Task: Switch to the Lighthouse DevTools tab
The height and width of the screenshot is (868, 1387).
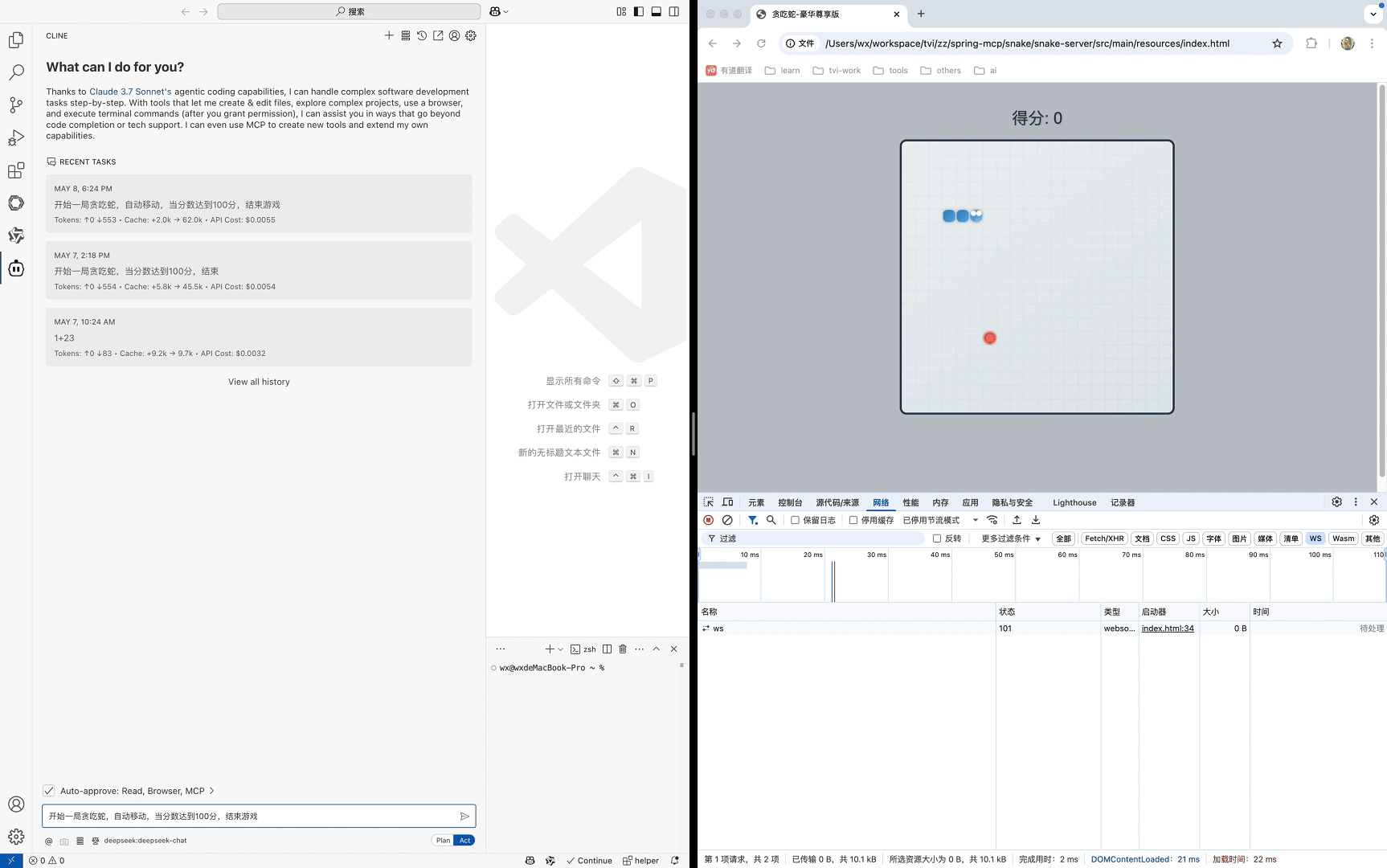Action: point(1074,502)
